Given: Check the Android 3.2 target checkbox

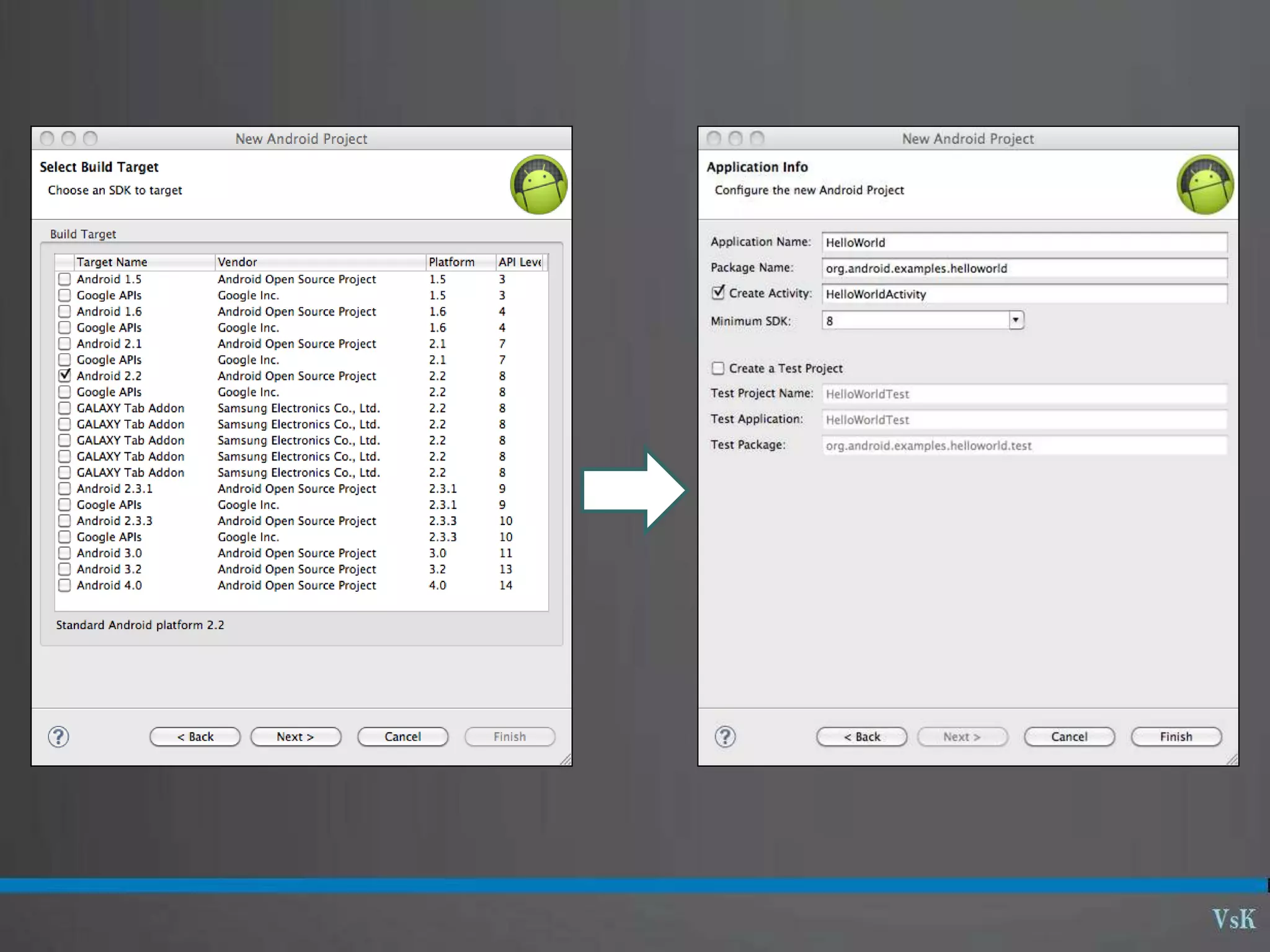Looking at the screenshot, I should (x=64, y=569).
